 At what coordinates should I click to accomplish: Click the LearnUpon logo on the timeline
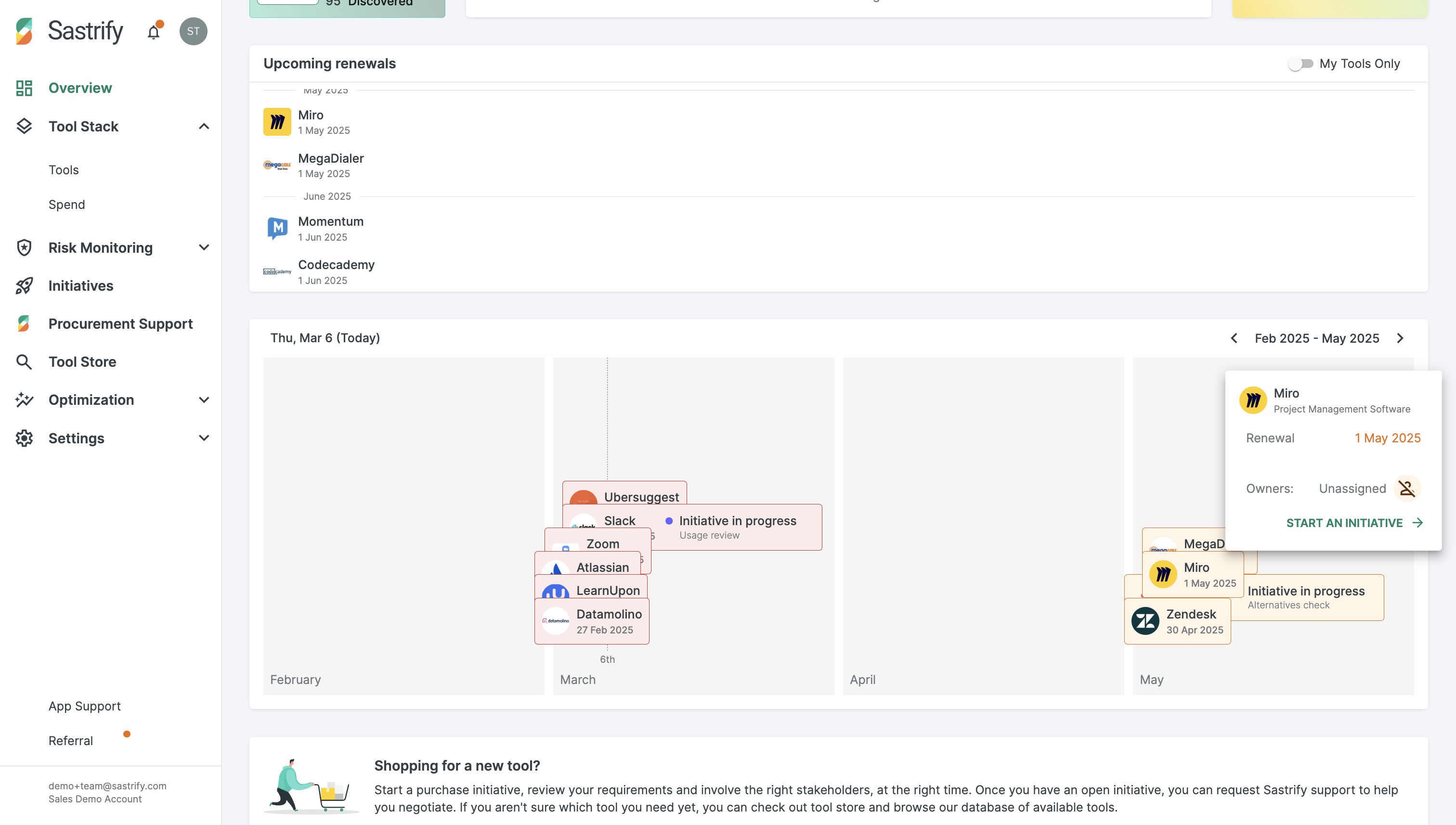(x=556, y=591)
